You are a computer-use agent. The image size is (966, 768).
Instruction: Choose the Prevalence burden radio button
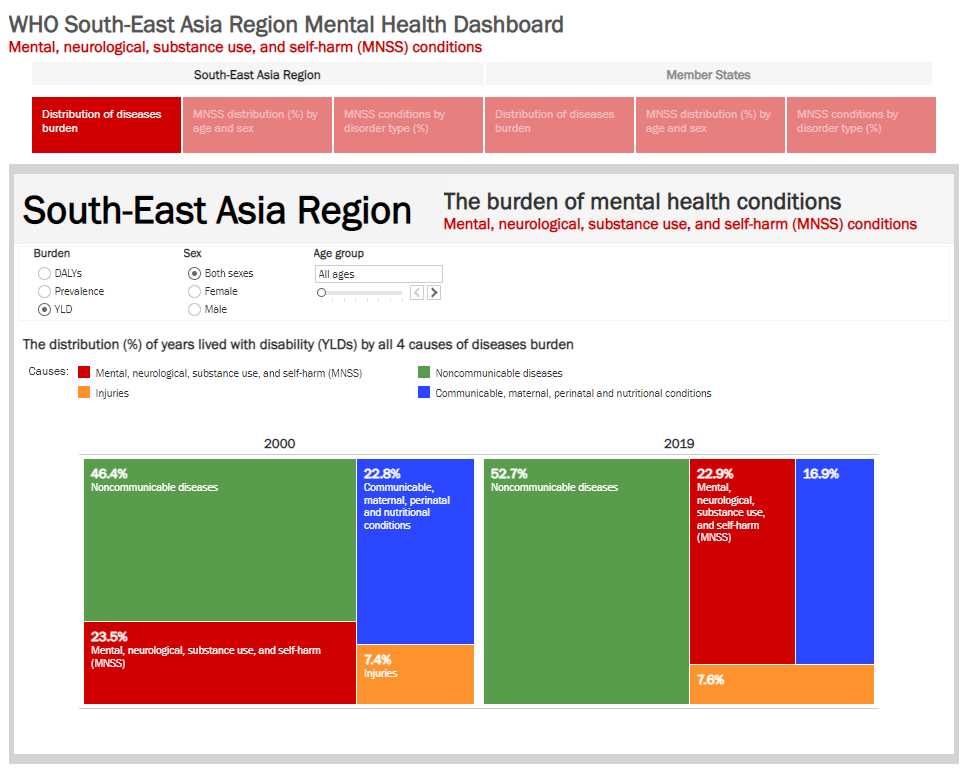point(44,291)
